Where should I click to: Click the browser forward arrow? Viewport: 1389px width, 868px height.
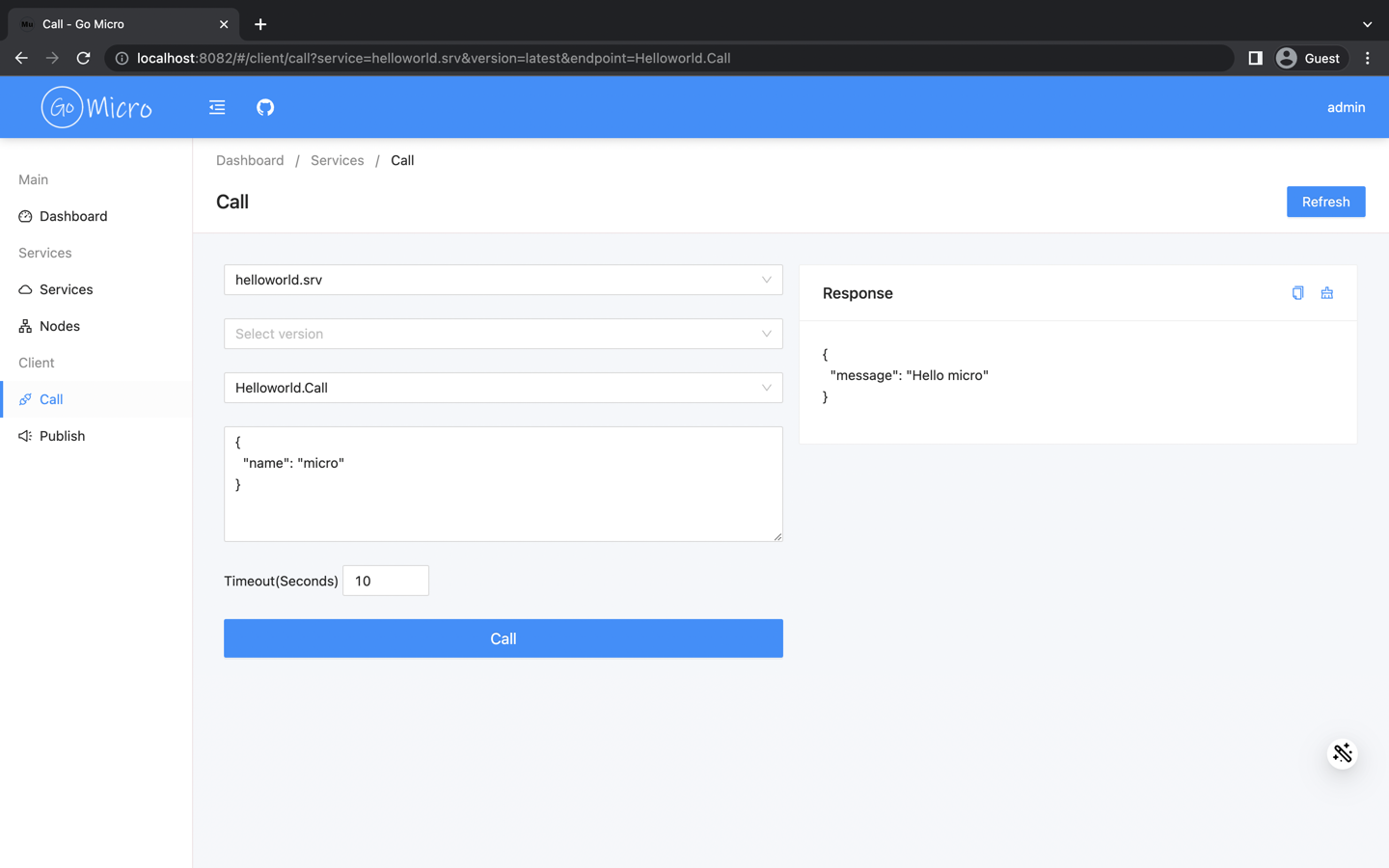coord(52,58)
